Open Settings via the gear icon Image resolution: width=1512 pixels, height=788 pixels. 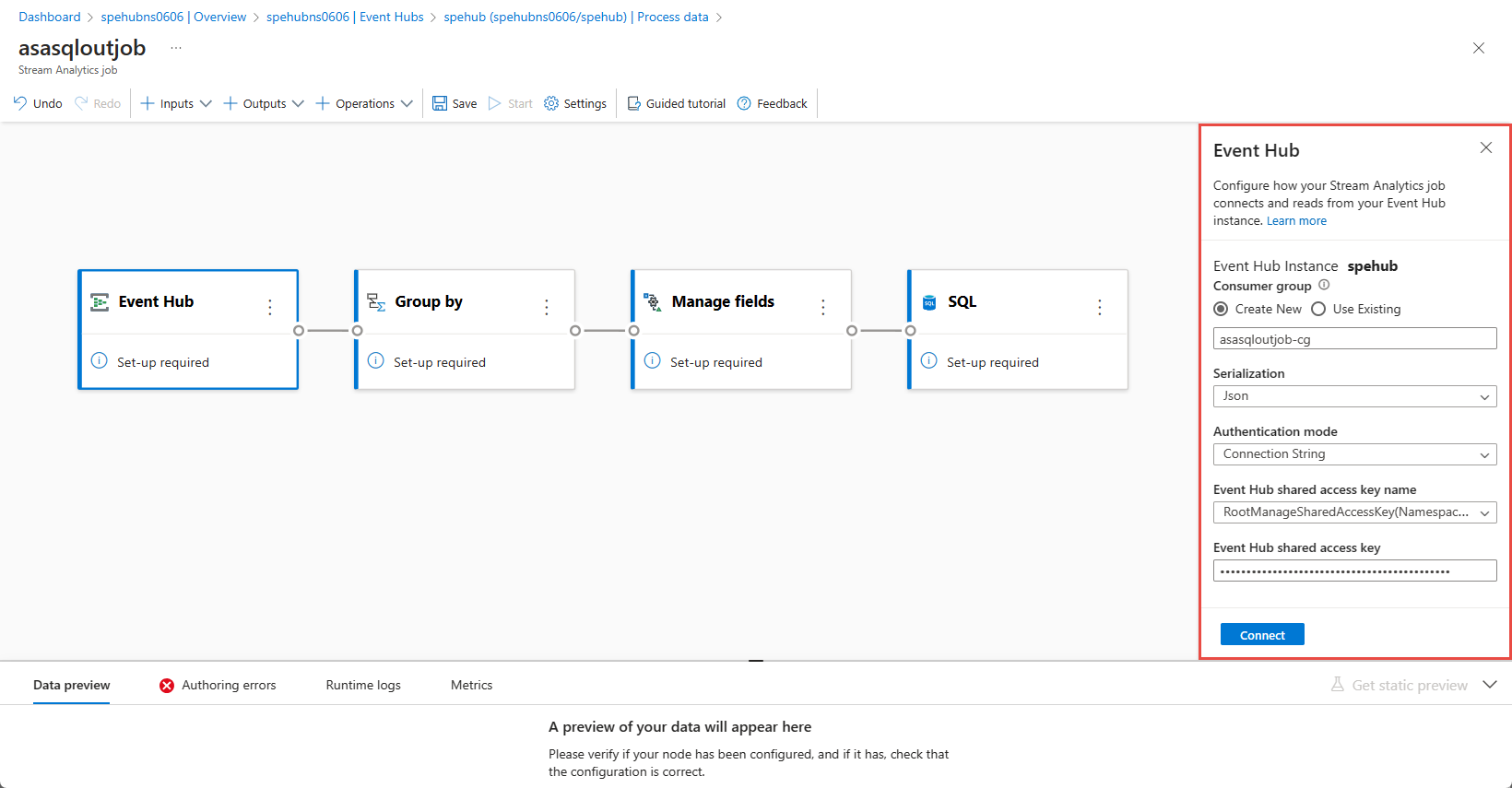pos(551,103)
